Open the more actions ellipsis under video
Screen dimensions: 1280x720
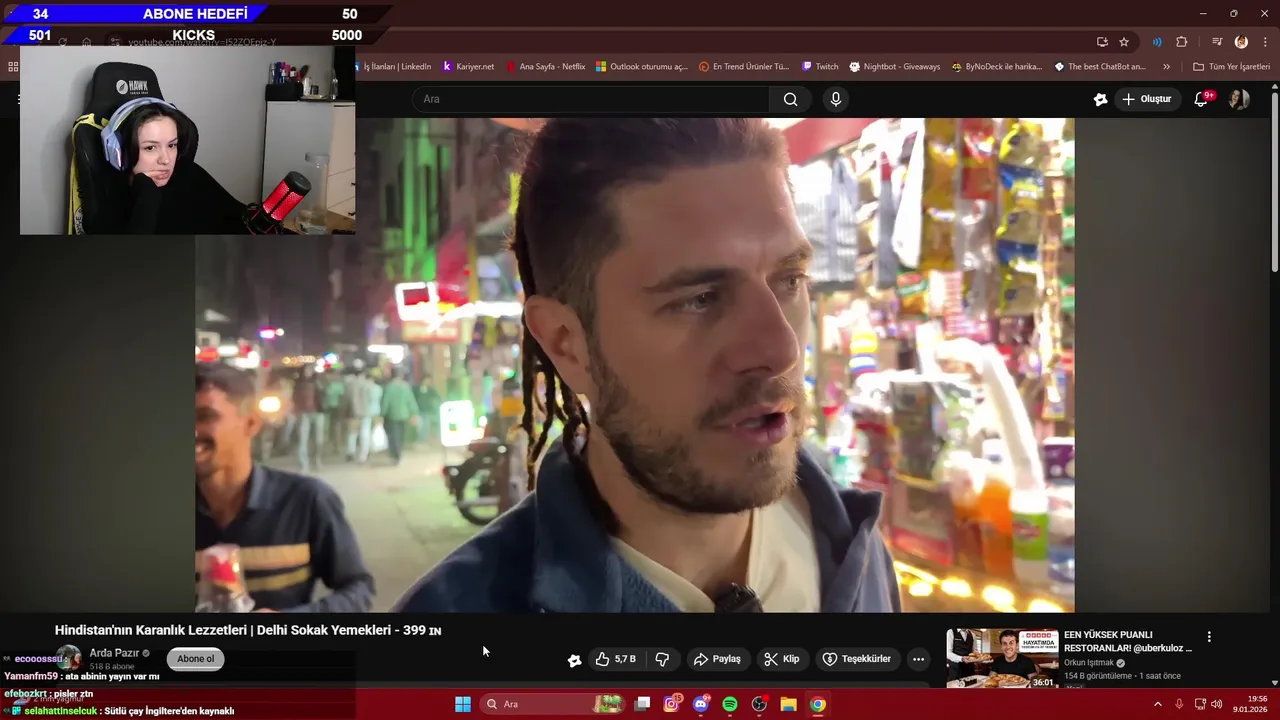(918, 659)
